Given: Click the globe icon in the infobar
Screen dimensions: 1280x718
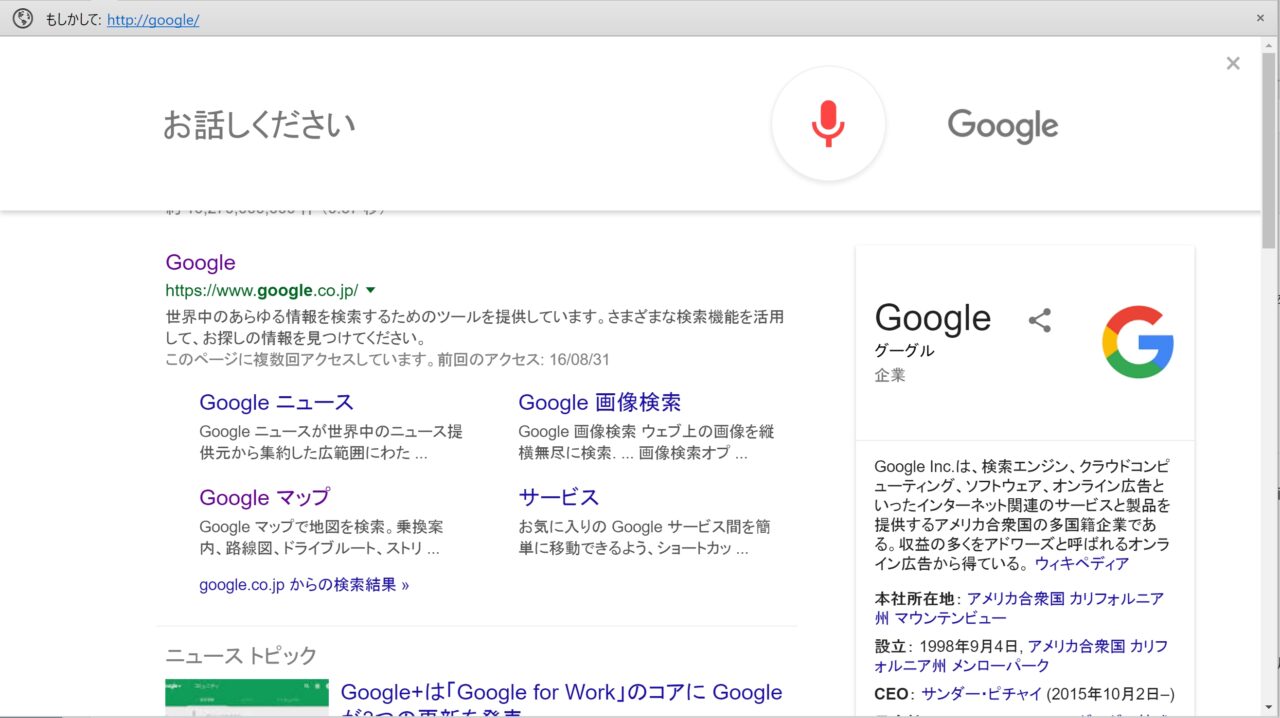Looking at the screenshot, I should (22, 18).
